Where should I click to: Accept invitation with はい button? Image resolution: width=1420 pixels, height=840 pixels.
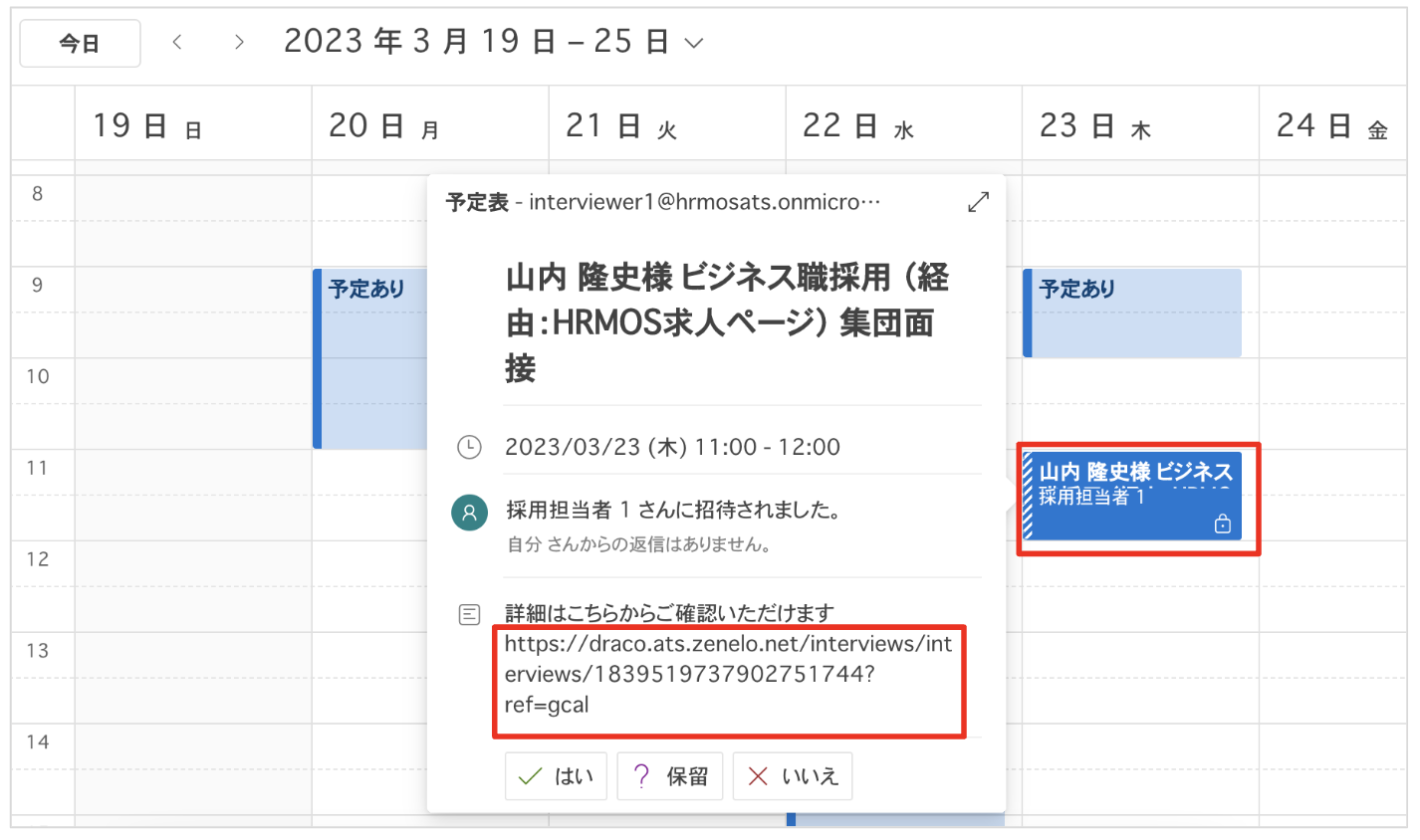556,776
